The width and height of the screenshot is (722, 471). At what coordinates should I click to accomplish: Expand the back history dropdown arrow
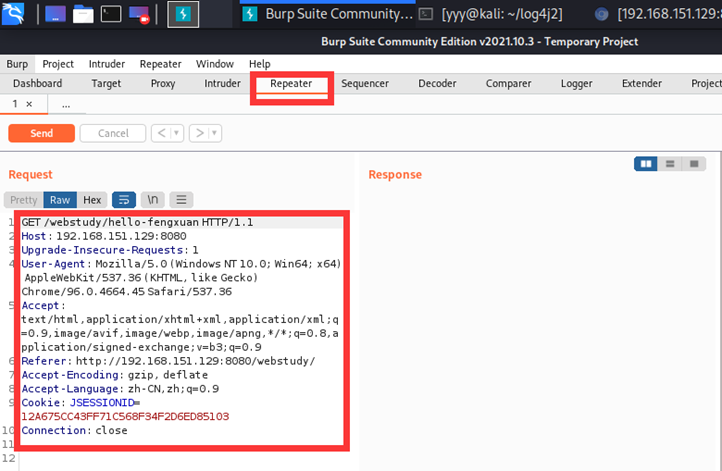click(x=177, y=133)
